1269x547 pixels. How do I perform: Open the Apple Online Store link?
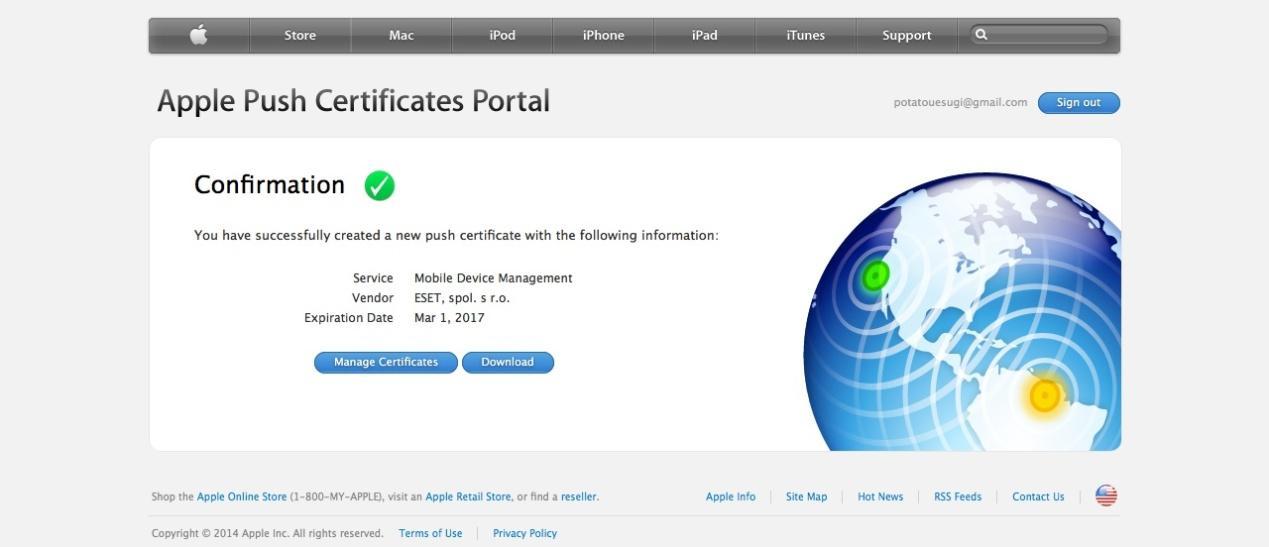pos(242,497)
